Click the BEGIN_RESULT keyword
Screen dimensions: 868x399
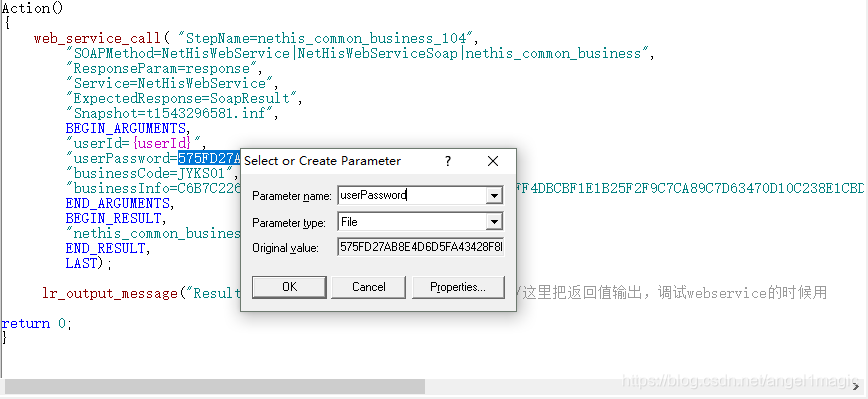(x=113, y=218)
